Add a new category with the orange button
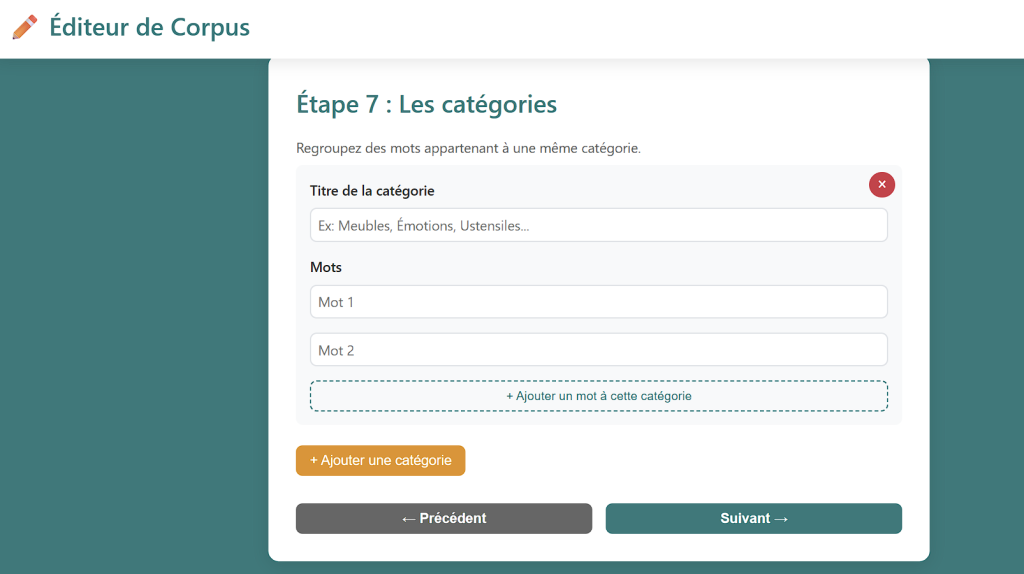The image size is (1024, 574). tap(380, 461)
